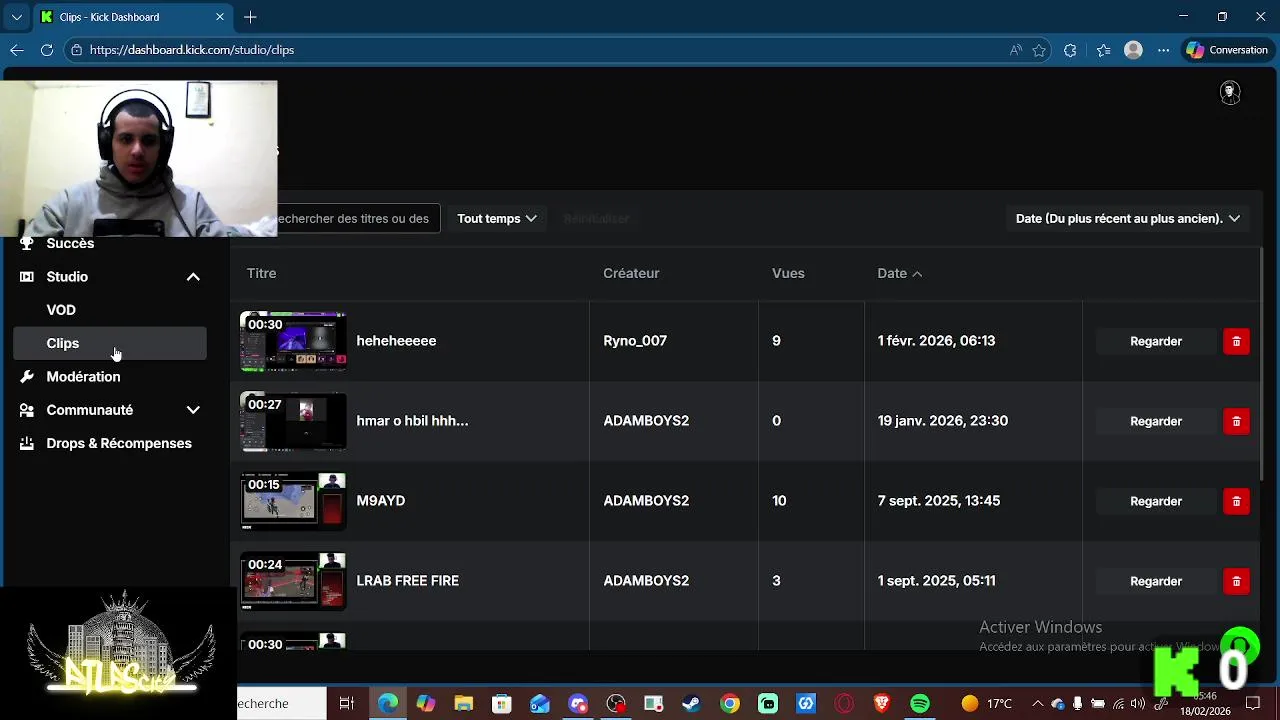
Task: Open the Opera browser taskbar icon
Action: pos(844,704)
